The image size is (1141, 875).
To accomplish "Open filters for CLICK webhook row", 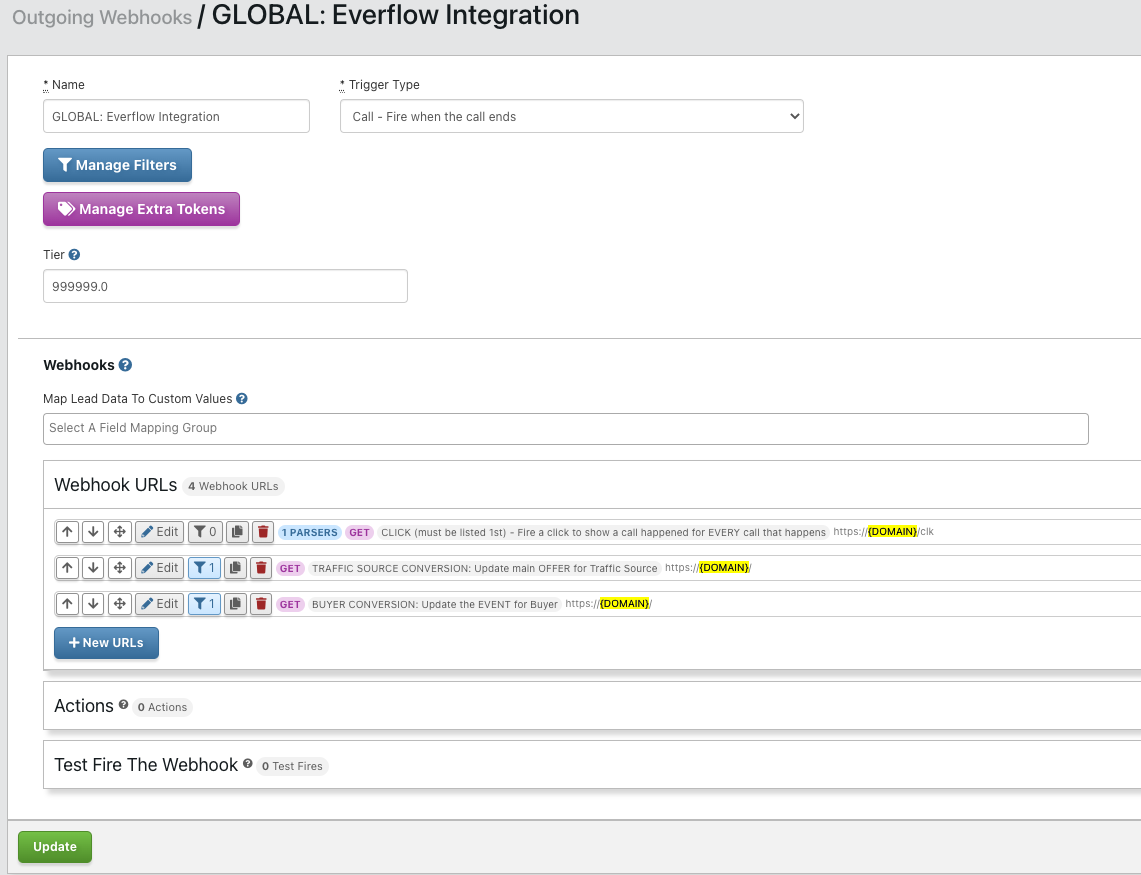I will [x=205, y=532].
